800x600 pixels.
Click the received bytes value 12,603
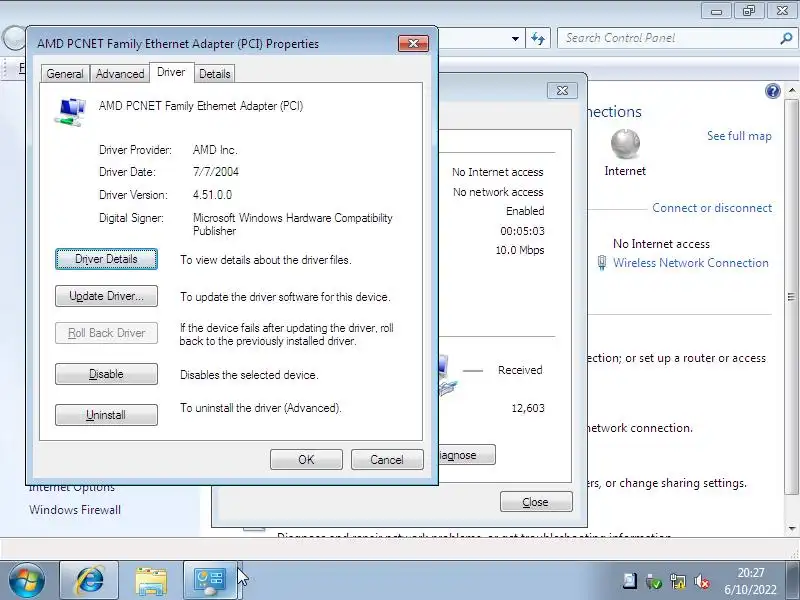(528, 408)
